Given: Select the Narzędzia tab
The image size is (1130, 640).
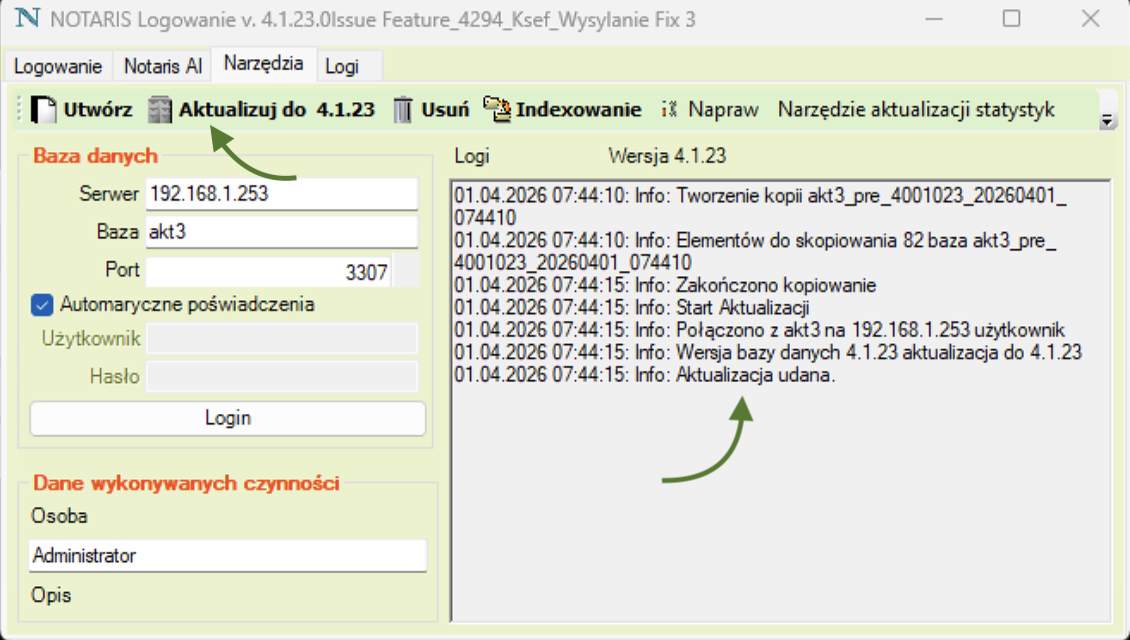Looking at the screenshot, I should (263, 63).
